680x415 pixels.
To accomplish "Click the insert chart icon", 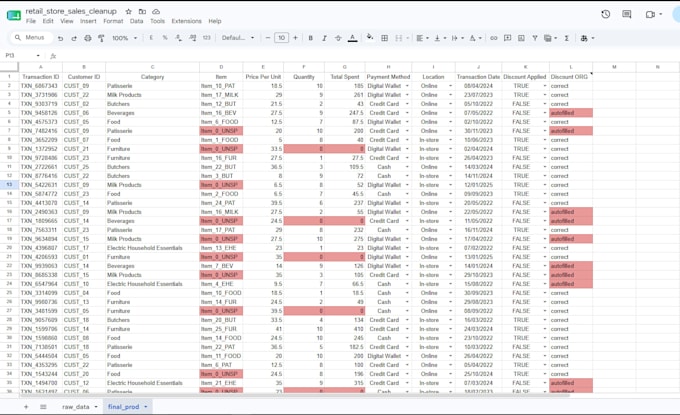I will (x=521, y=38).
